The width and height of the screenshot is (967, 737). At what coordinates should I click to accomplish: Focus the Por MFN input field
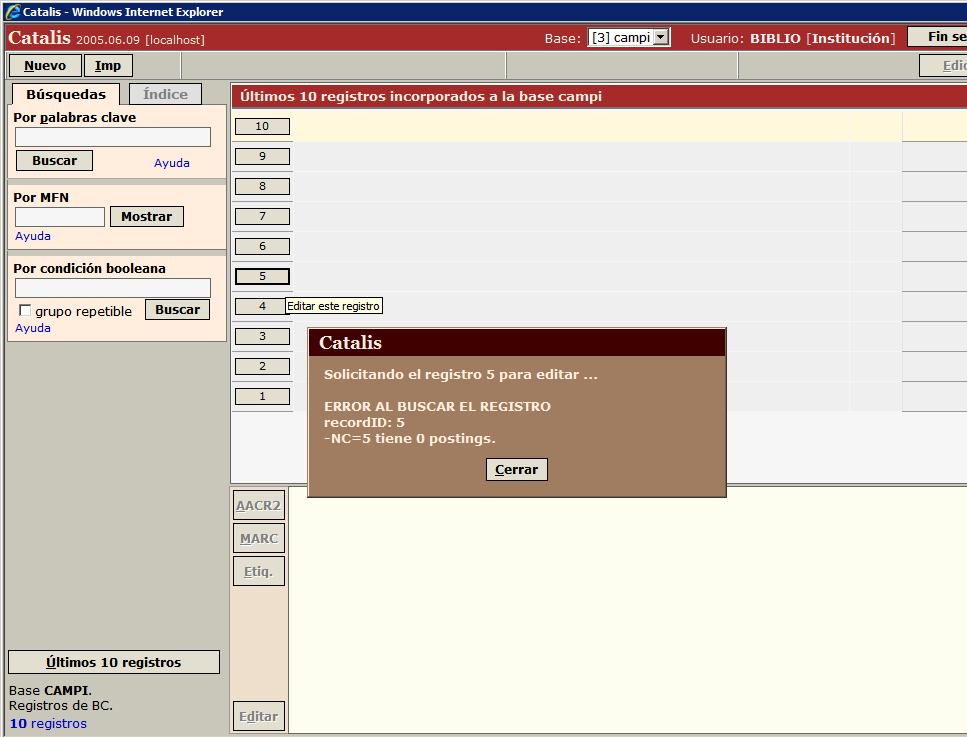[x=60, y=216]
